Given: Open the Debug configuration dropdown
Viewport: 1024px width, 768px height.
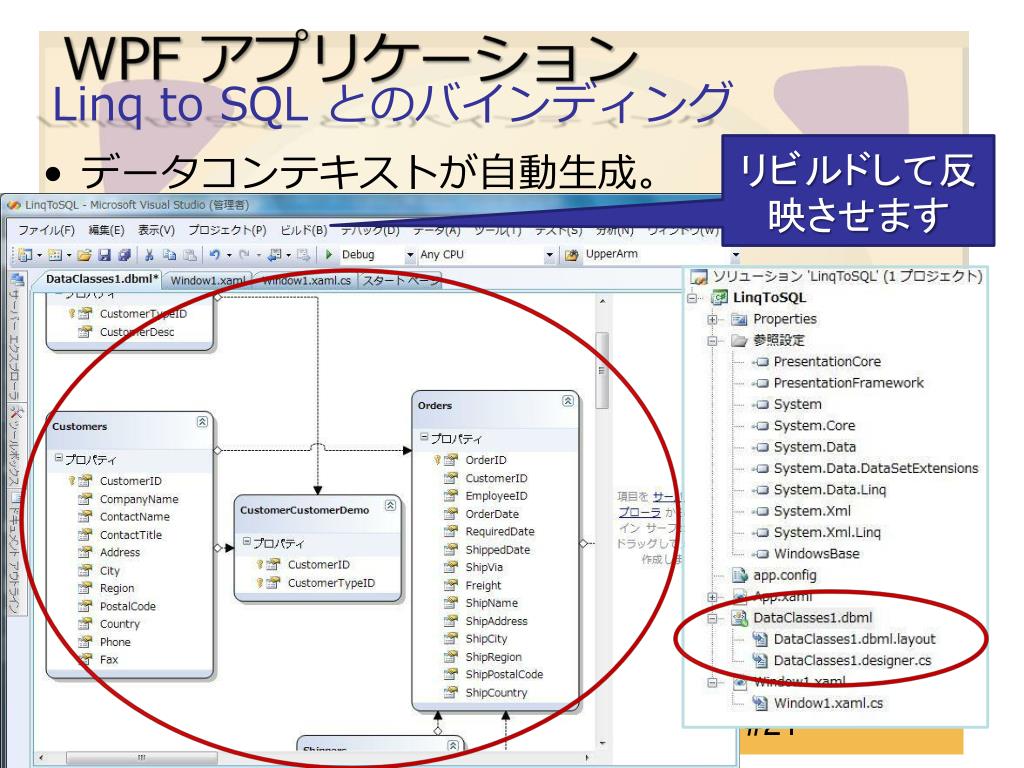Looking at the screenshot, I should (410, 255).
